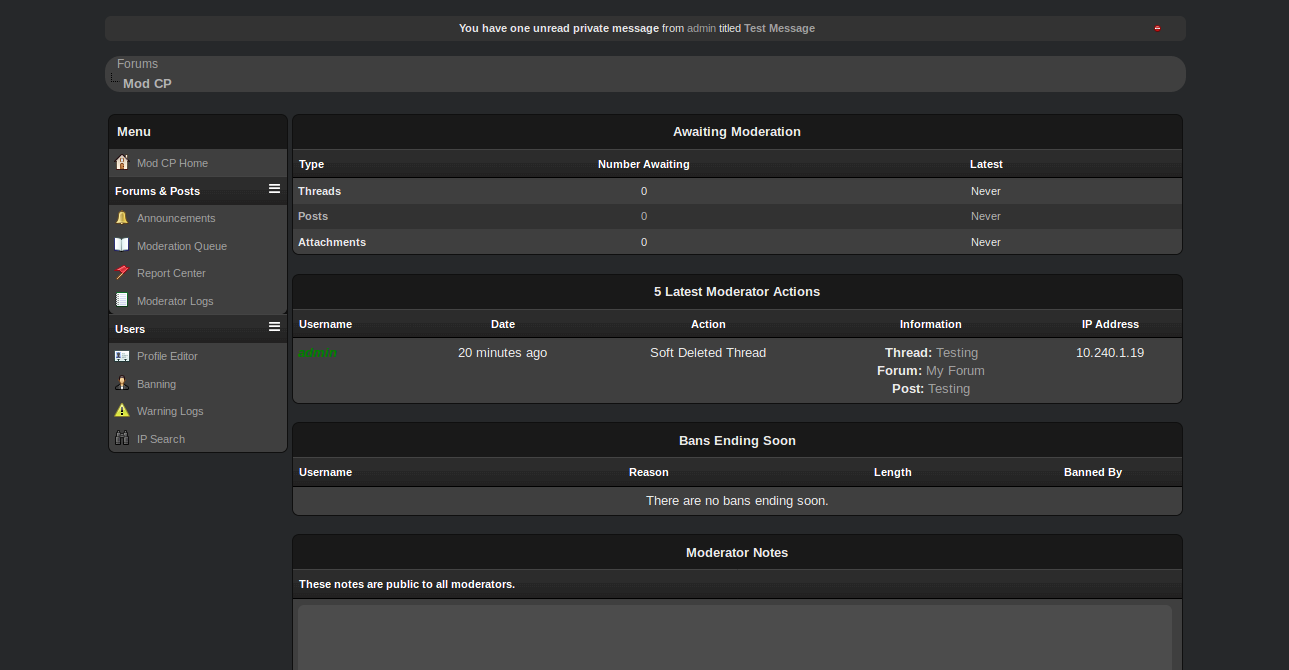Click the Report Center flag icon

pos(122,273)
